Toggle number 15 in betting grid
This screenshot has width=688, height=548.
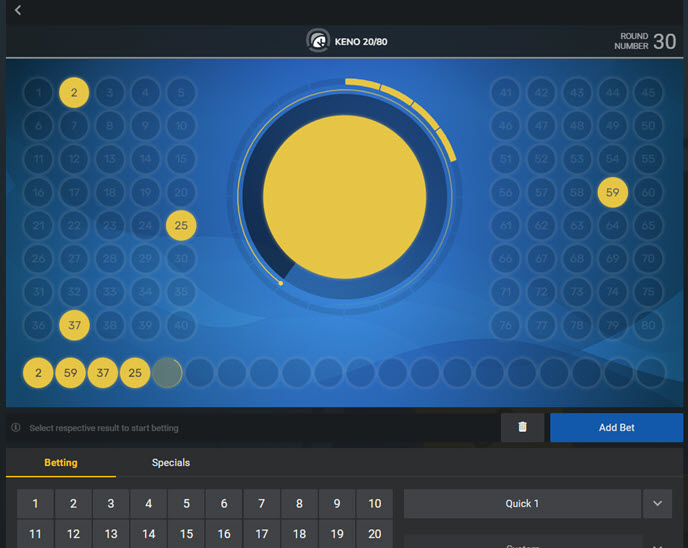click(186, 535)
